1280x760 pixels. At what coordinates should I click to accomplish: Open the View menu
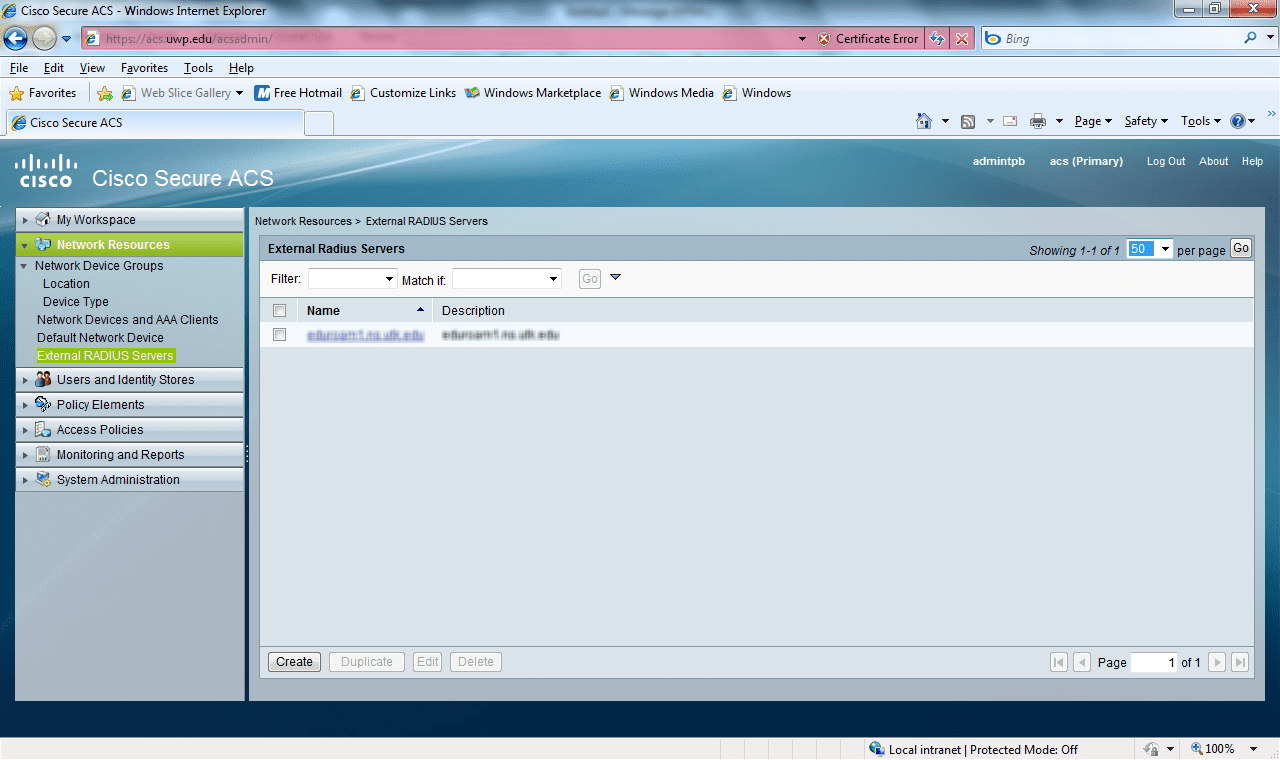92,68
